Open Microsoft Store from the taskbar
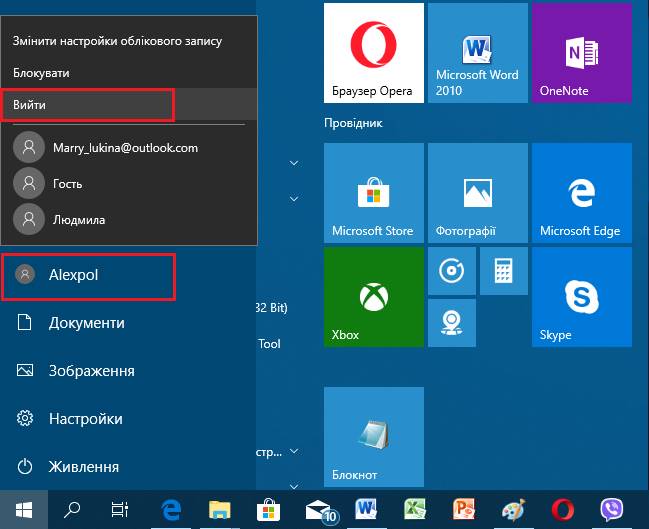 [268, 510]
